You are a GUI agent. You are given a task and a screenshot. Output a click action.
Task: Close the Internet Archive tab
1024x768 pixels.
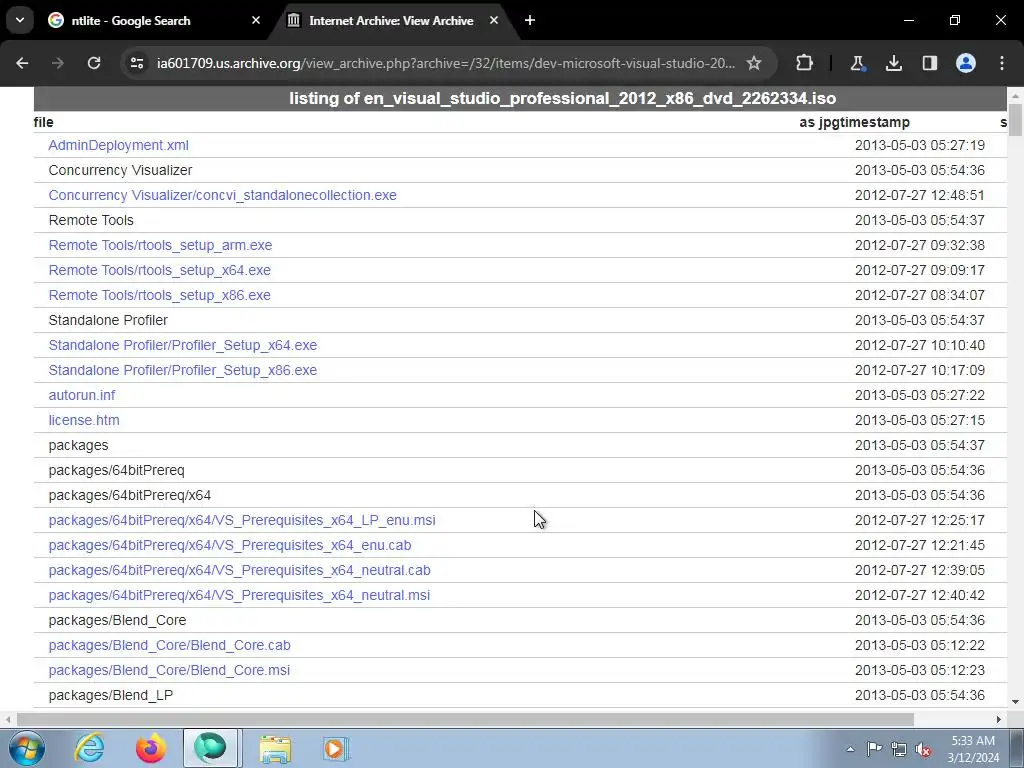pos(494,20)
